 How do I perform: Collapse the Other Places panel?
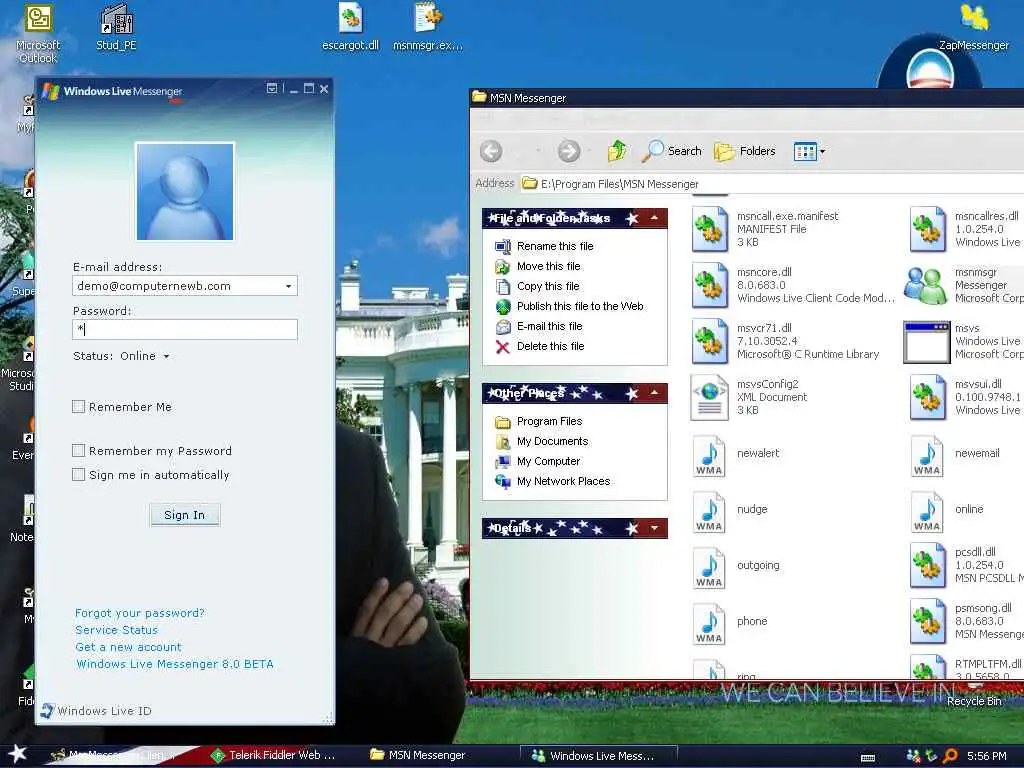pos(654,392)
